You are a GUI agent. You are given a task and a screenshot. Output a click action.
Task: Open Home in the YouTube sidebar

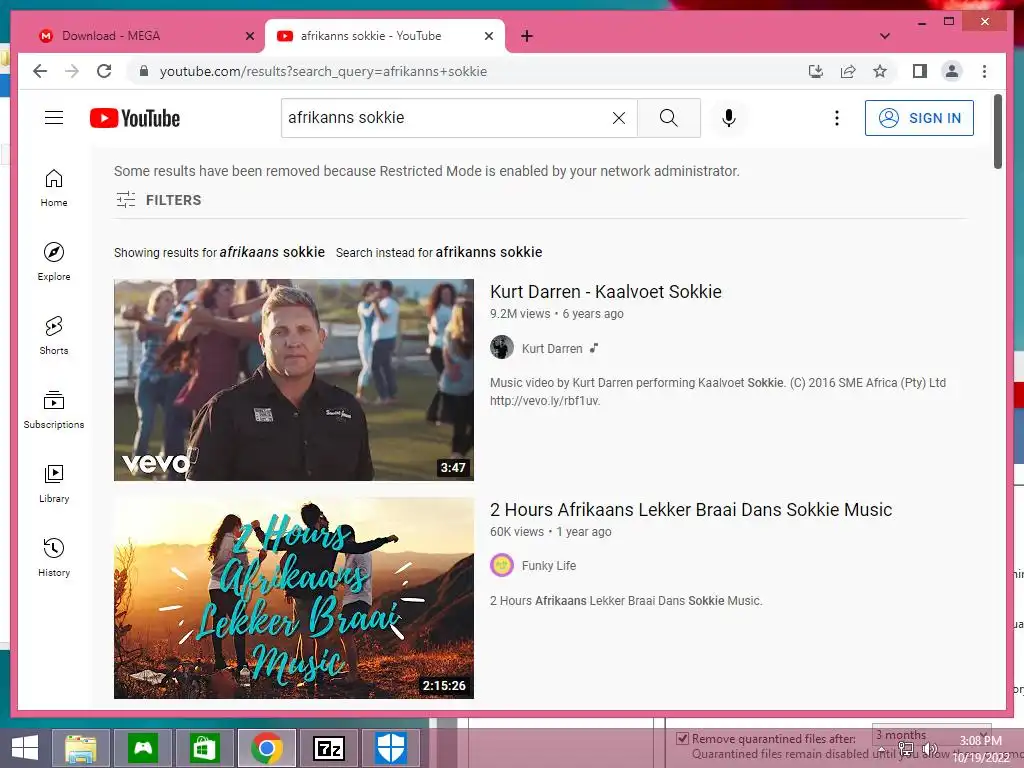coord(54,188)
